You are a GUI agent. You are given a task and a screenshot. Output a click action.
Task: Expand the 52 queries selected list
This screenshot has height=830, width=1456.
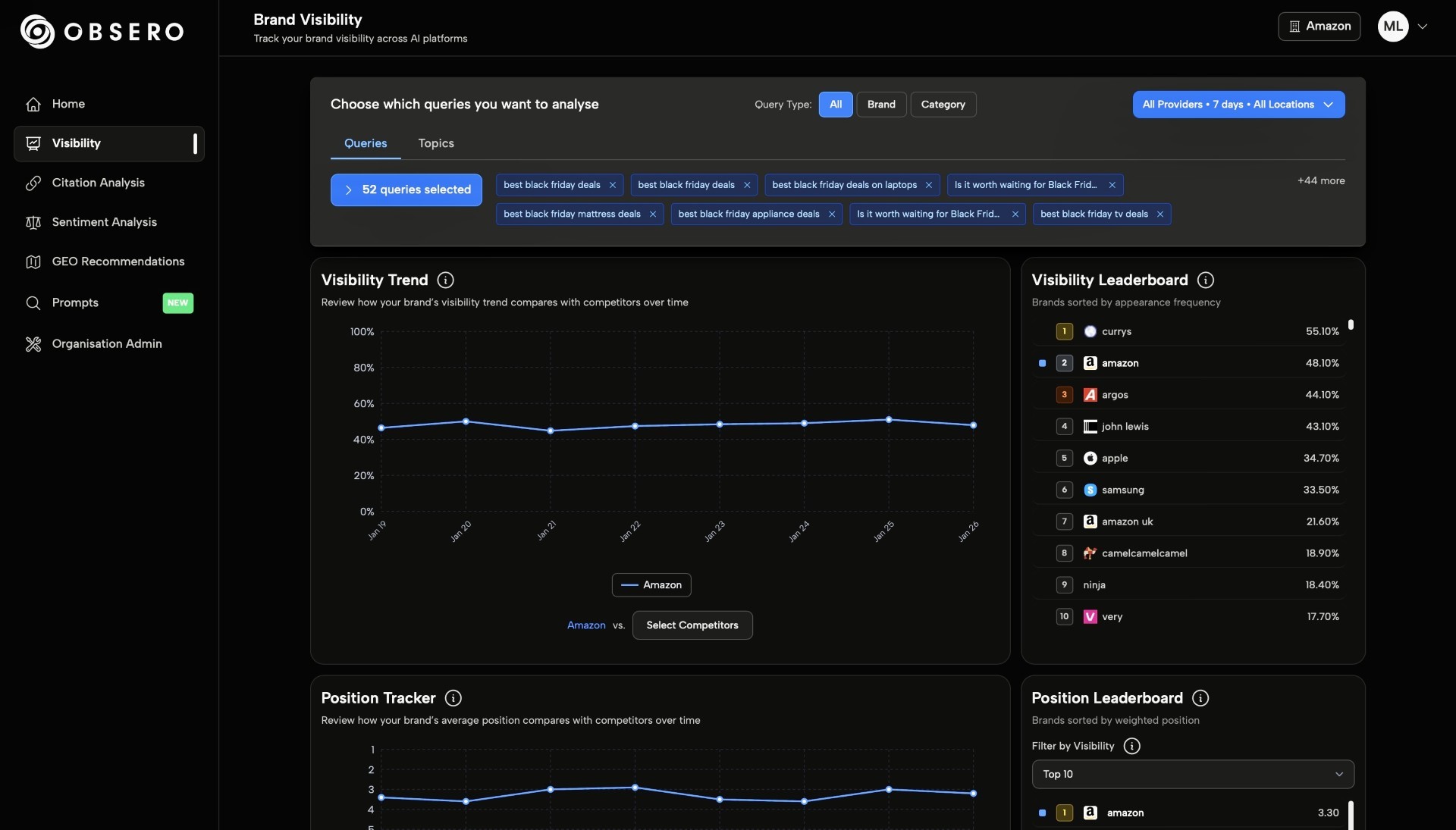406,190
